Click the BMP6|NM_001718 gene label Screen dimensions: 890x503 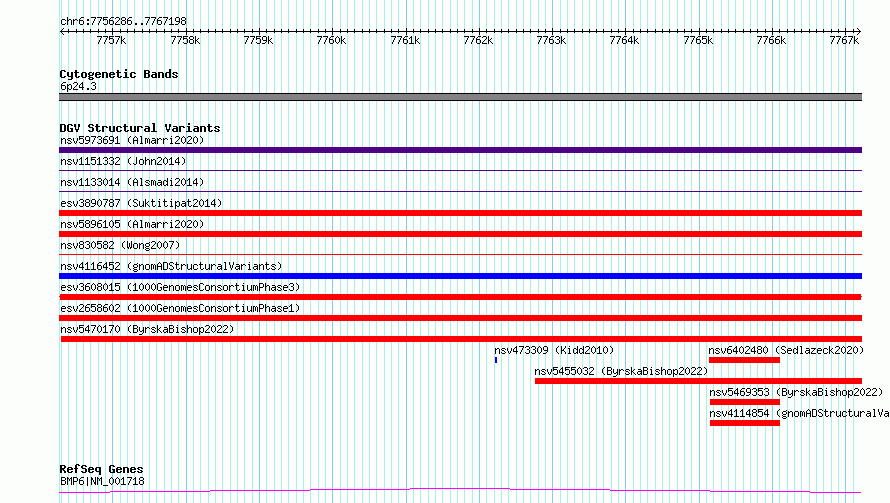click(102, 481)
